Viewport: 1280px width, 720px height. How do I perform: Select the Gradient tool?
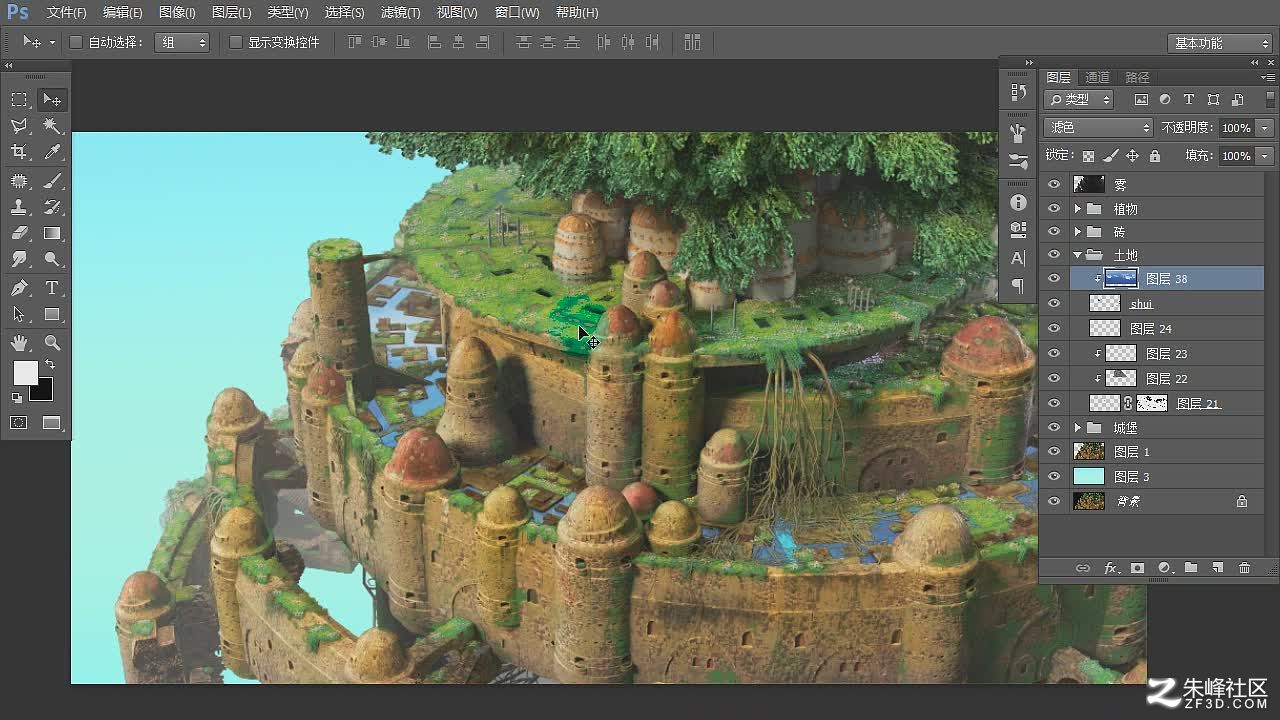52,233
